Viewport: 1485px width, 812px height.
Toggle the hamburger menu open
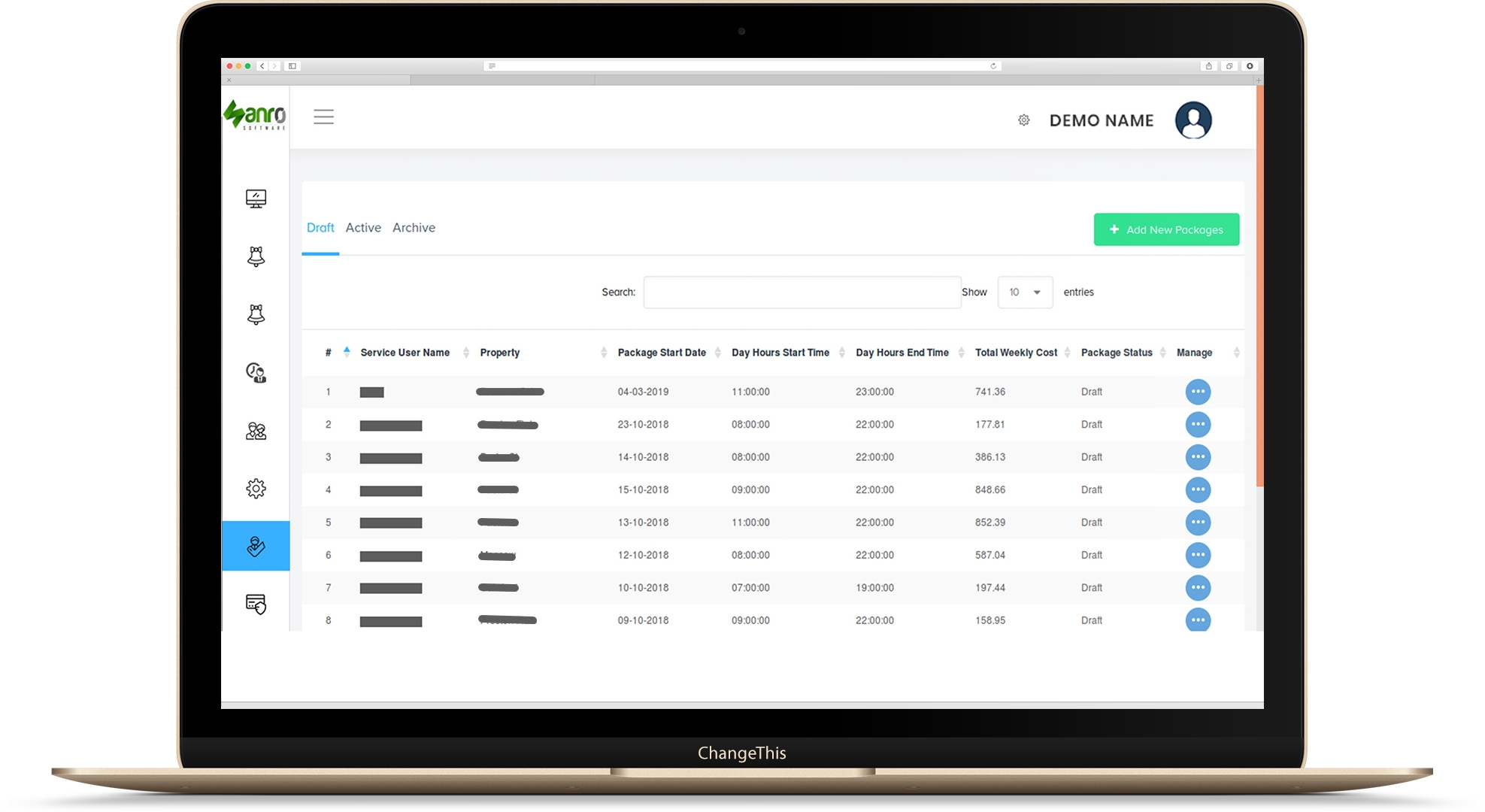324,117
